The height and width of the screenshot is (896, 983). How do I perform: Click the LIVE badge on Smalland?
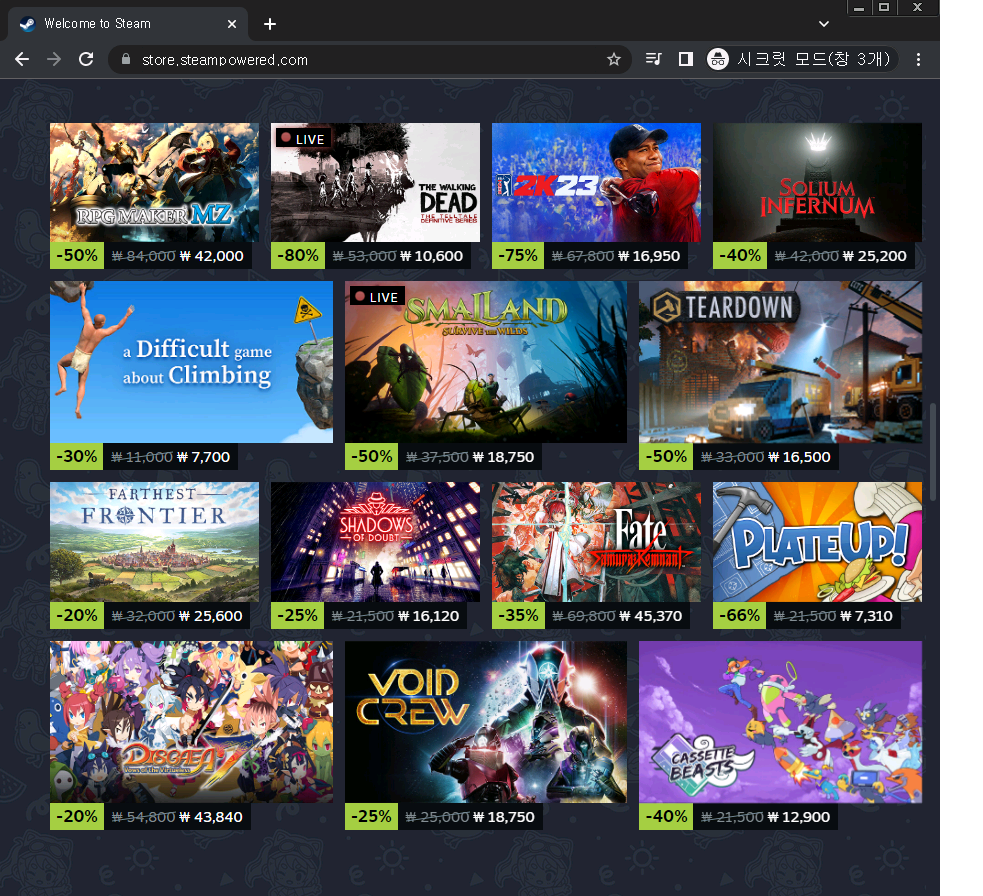377,297
